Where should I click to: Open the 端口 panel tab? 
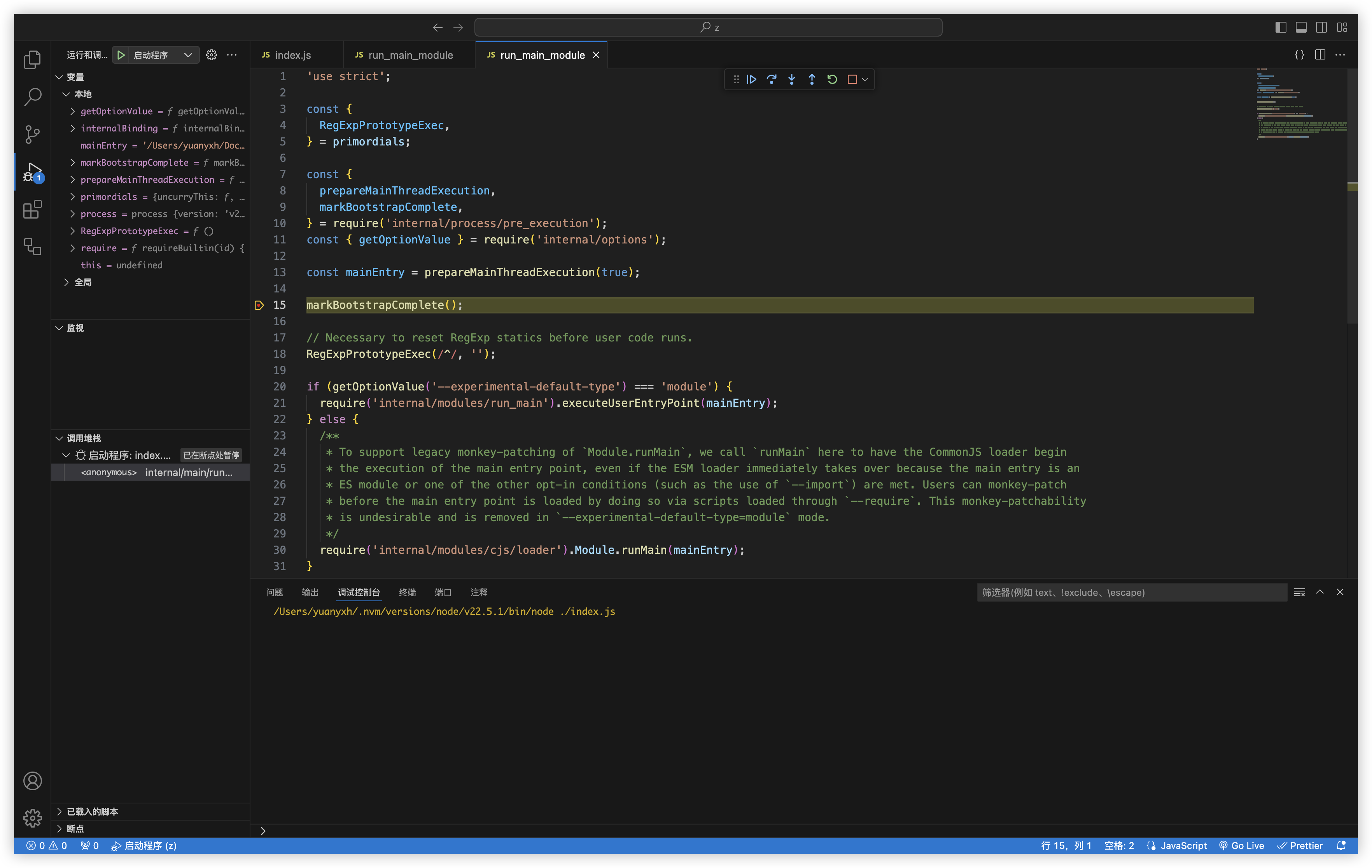[x=443, y=592]
